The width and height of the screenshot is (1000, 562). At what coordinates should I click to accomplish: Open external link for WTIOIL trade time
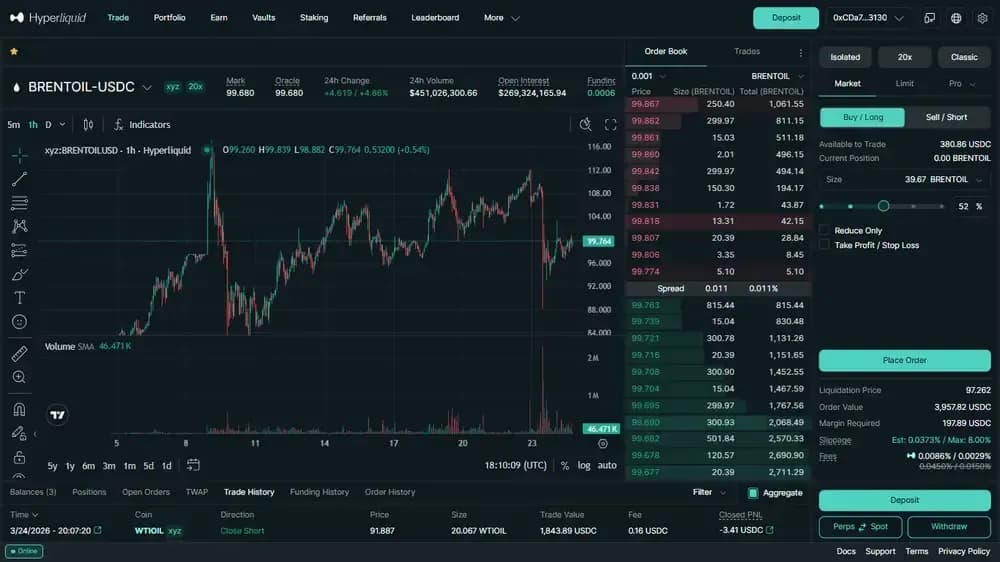98,530
